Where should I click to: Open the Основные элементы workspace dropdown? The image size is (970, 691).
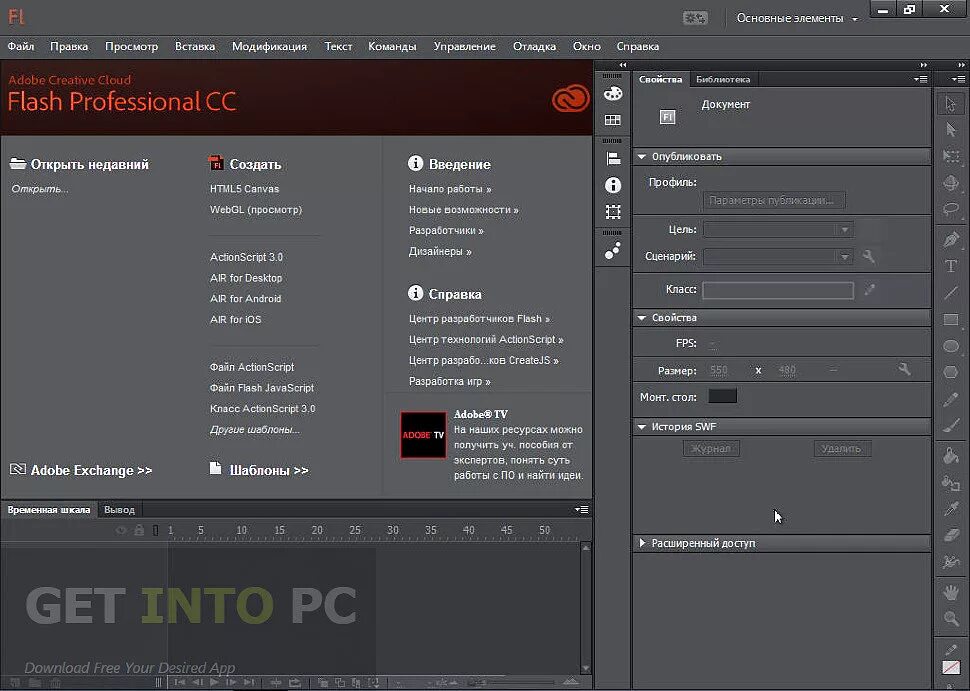point(796,19)
